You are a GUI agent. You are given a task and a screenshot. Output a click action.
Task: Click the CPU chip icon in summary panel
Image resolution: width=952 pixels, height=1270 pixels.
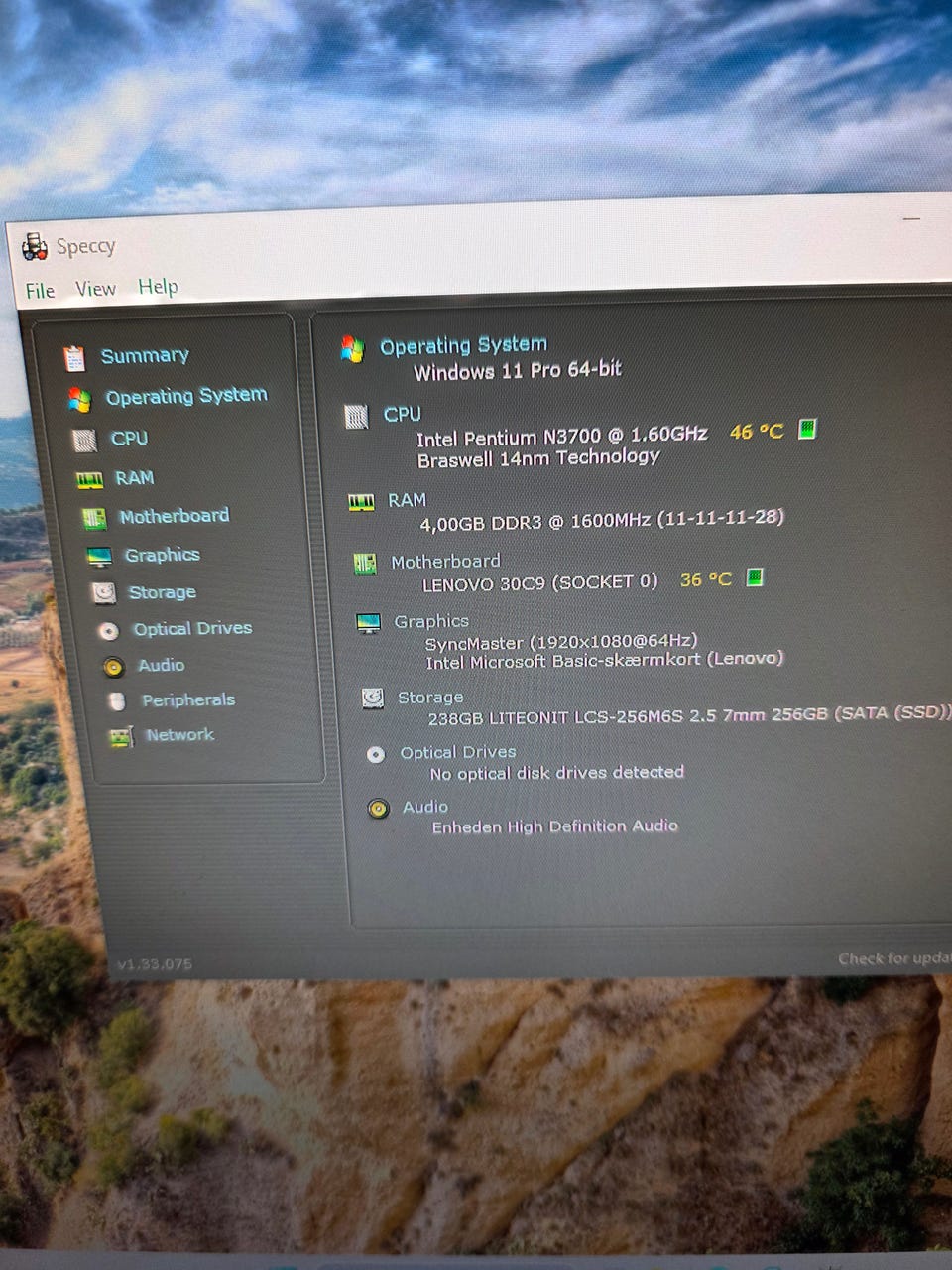(x=356, y=417)
